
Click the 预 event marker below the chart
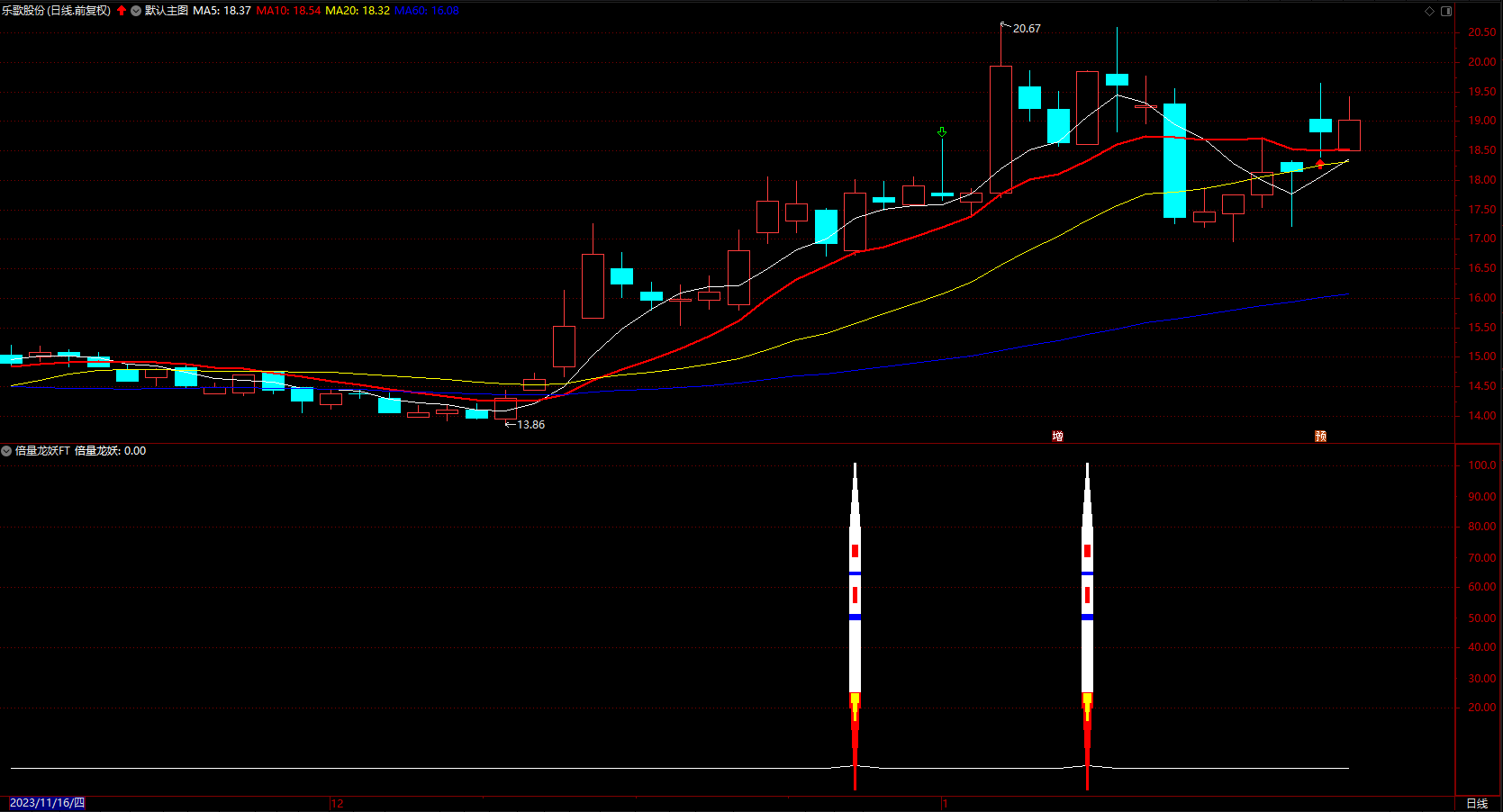click(x=1321, y=437)
